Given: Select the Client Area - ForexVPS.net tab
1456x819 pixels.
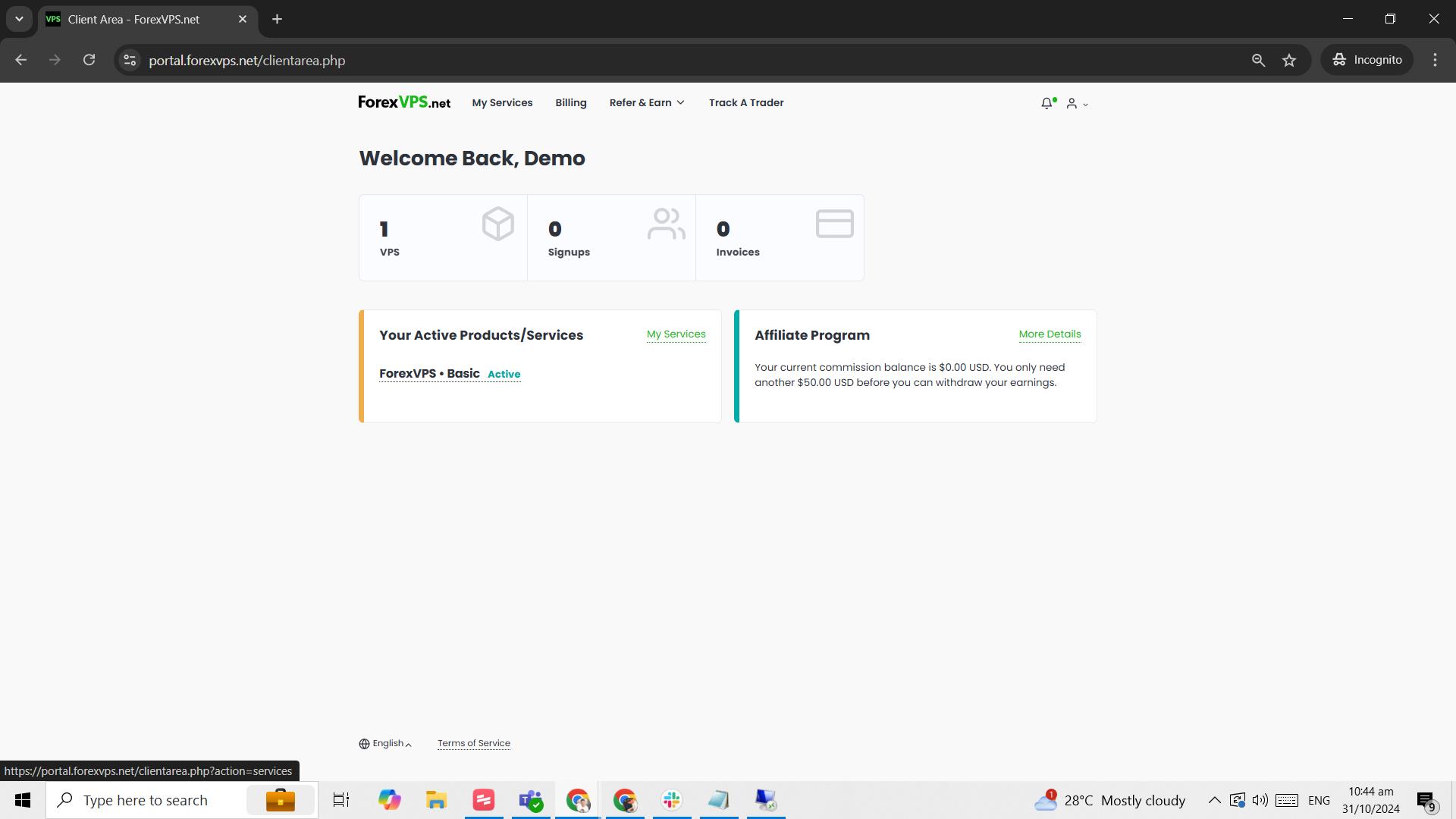Looking at the screenshot, I should point(148,19).
